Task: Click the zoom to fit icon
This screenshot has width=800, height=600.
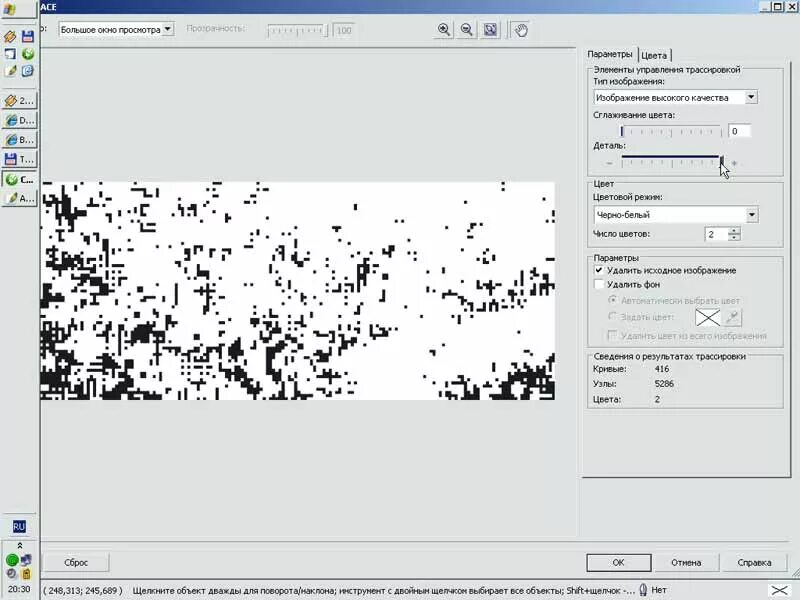Action: tap(490, 30)
